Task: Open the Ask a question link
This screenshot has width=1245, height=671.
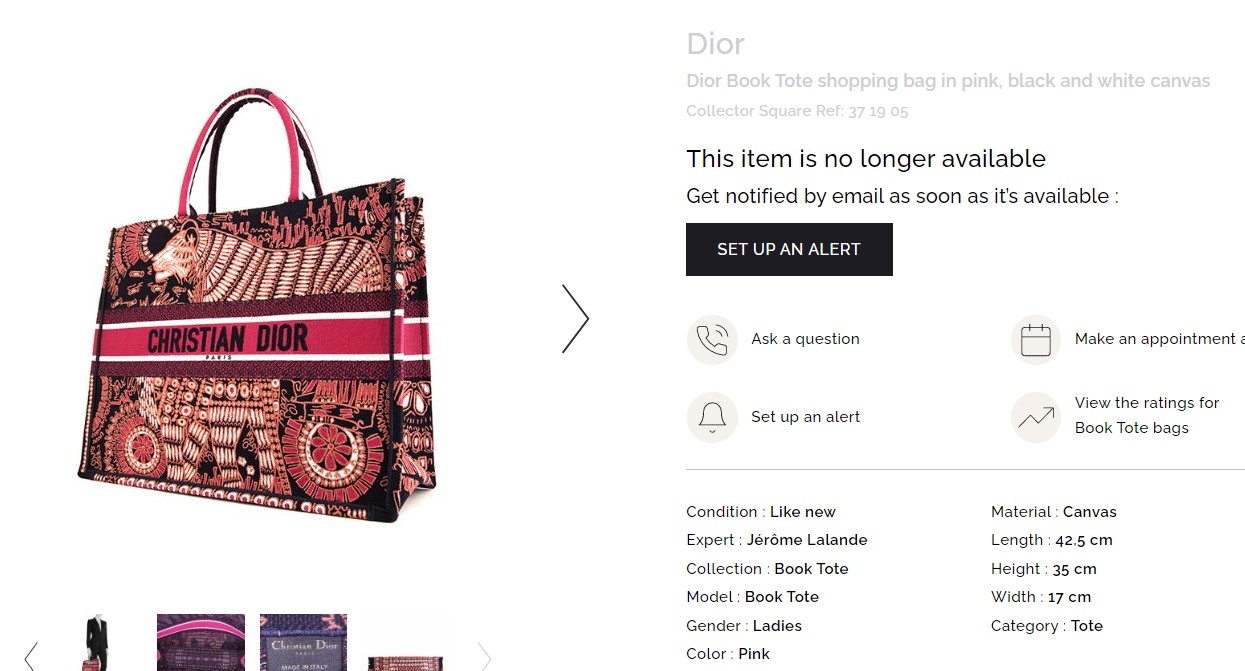Action: coord(805,339)
